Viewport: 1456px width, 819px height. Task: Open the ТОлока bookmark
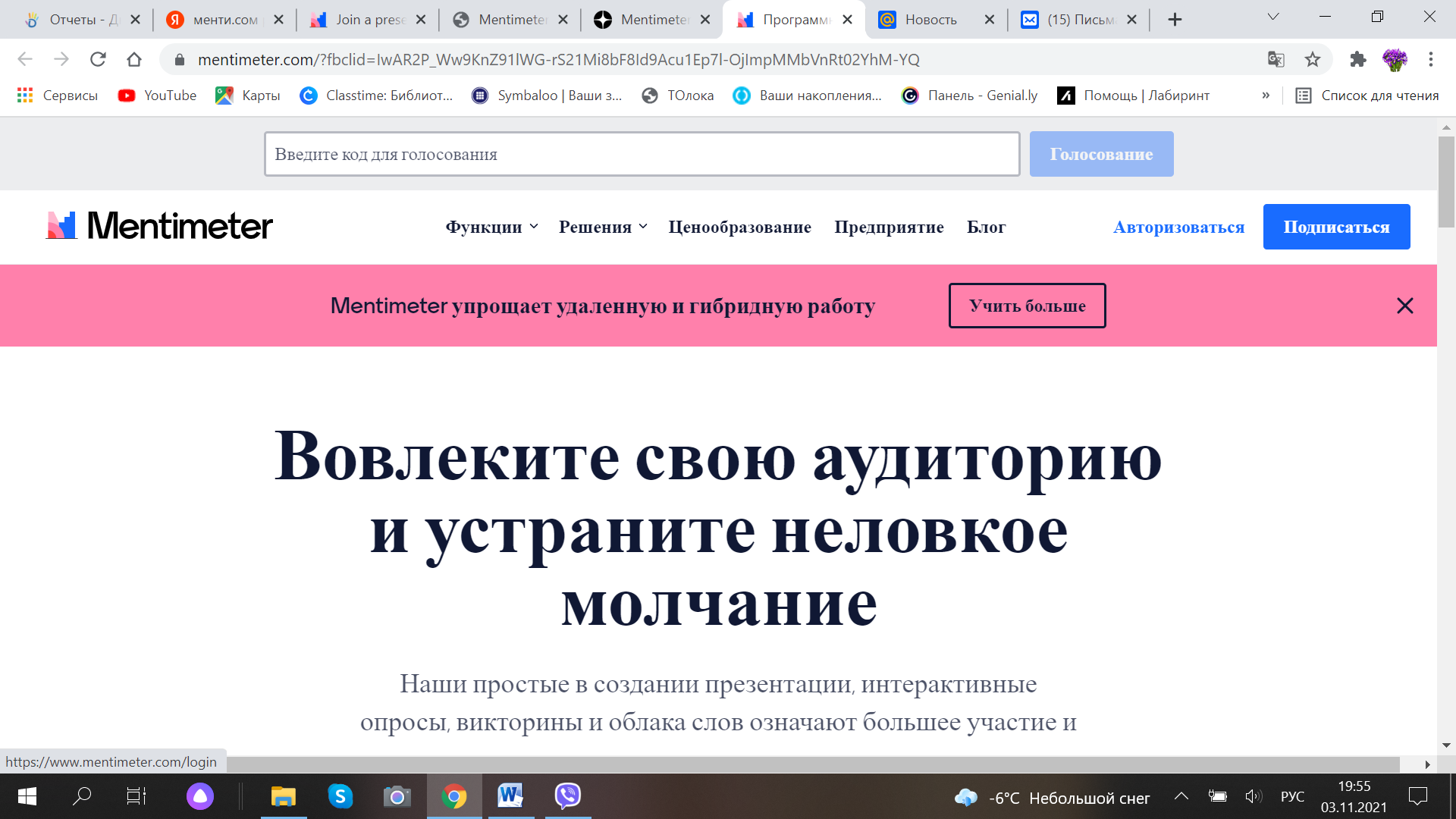[677, 96]
